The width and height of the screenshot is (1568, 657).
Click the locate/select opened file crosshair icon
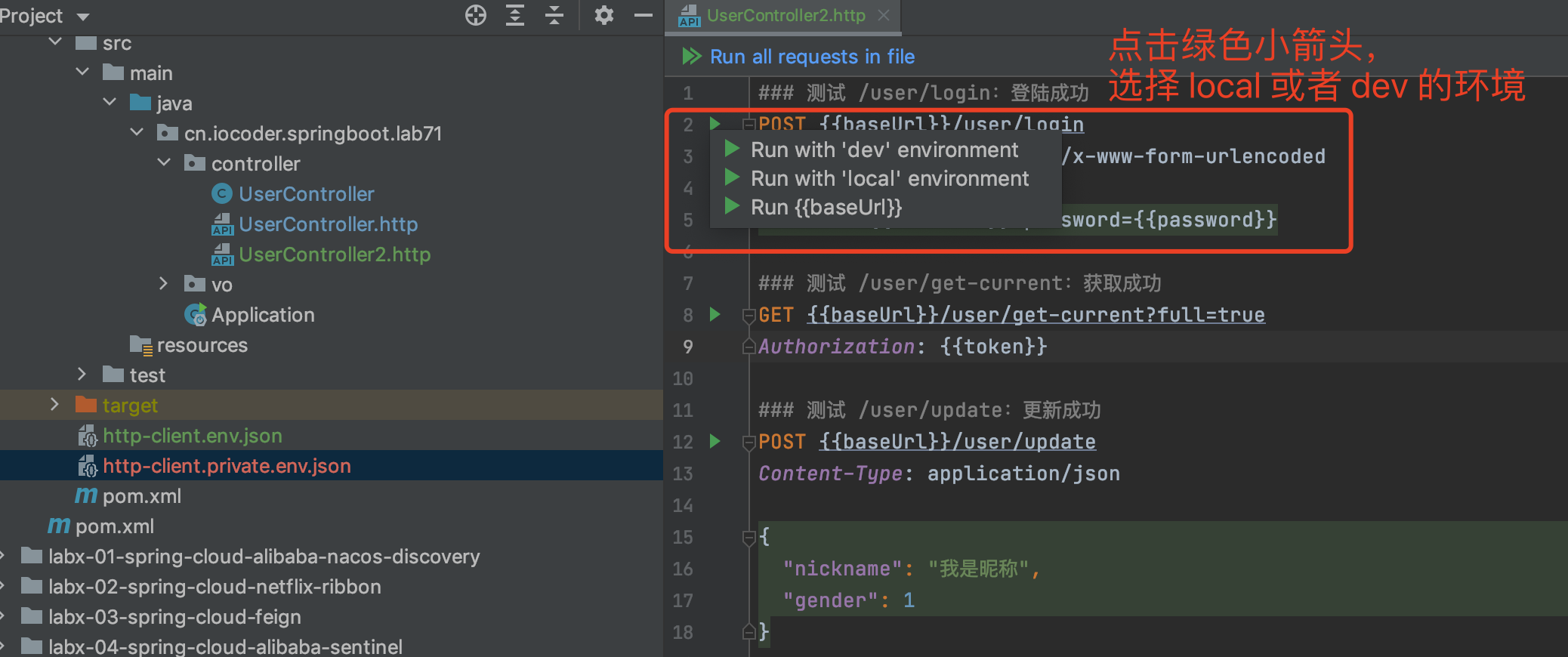pos(476,15)
